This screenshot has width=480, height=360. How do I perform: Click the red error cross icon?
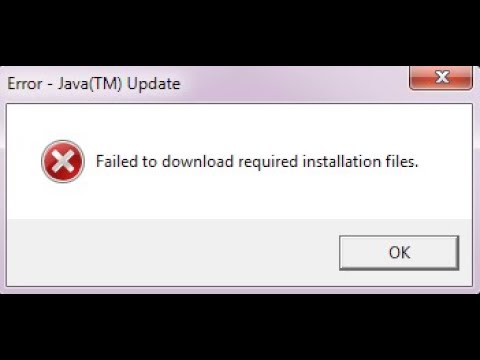[x=63, y=162]
